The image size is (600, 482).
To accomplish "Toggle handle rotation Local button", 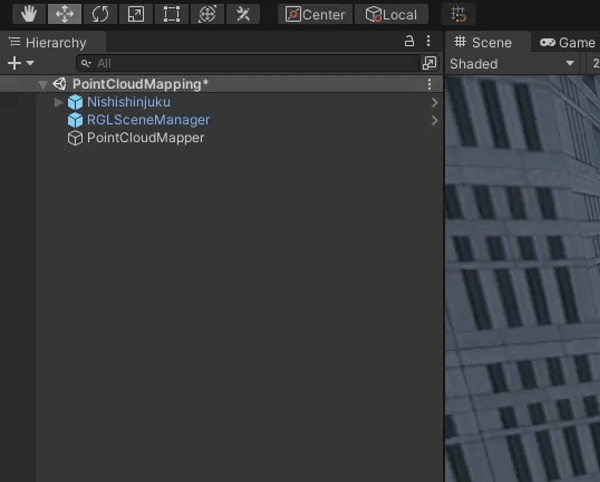I will (391, 14).
